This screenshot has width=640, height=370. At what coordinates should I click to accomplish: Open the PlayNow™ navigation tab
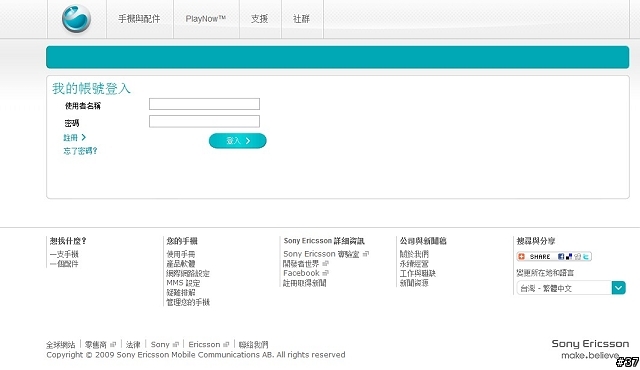[206, 19]
